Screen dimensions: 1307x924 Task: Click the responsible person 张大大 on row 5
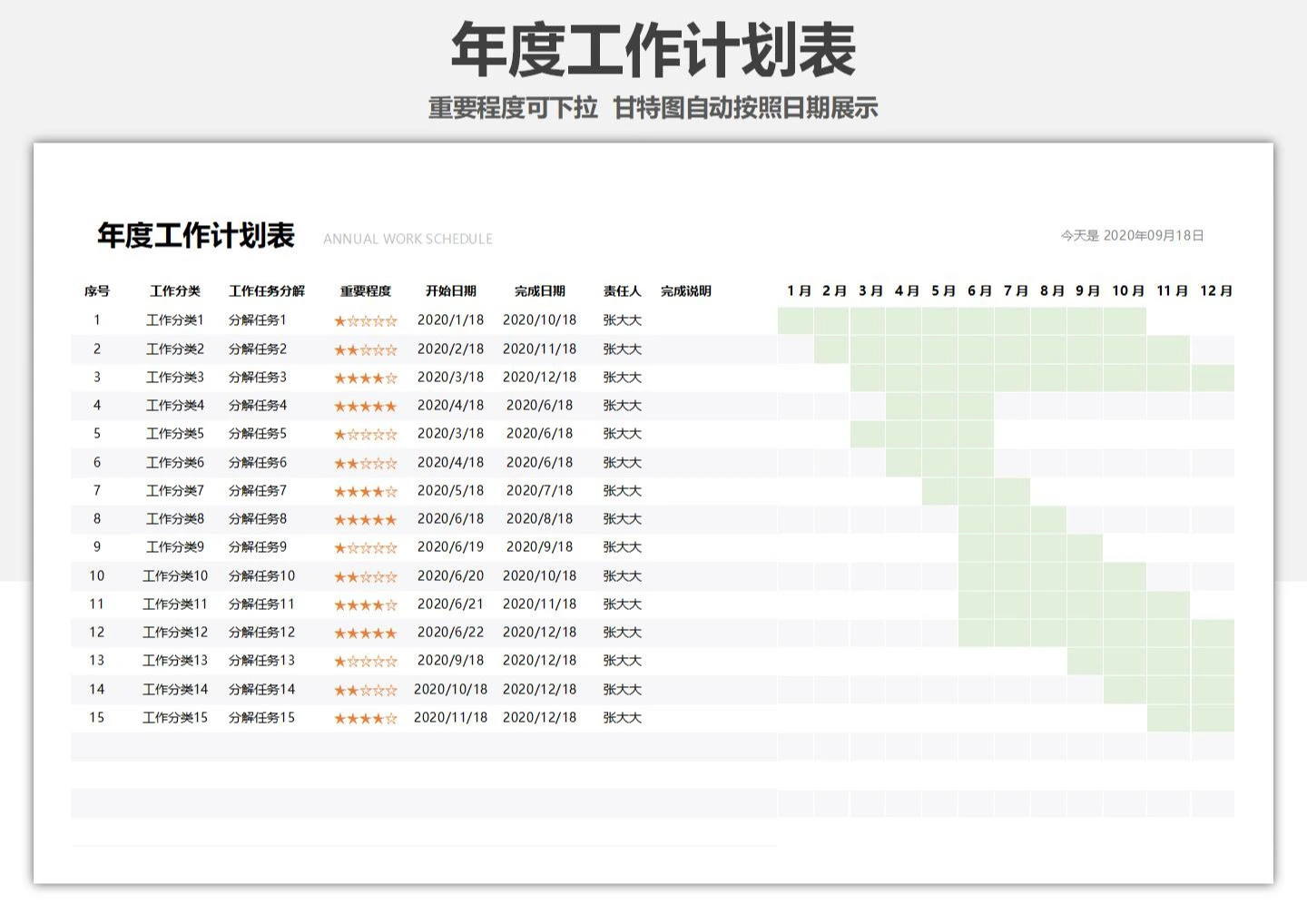click(x=623, y=433)
